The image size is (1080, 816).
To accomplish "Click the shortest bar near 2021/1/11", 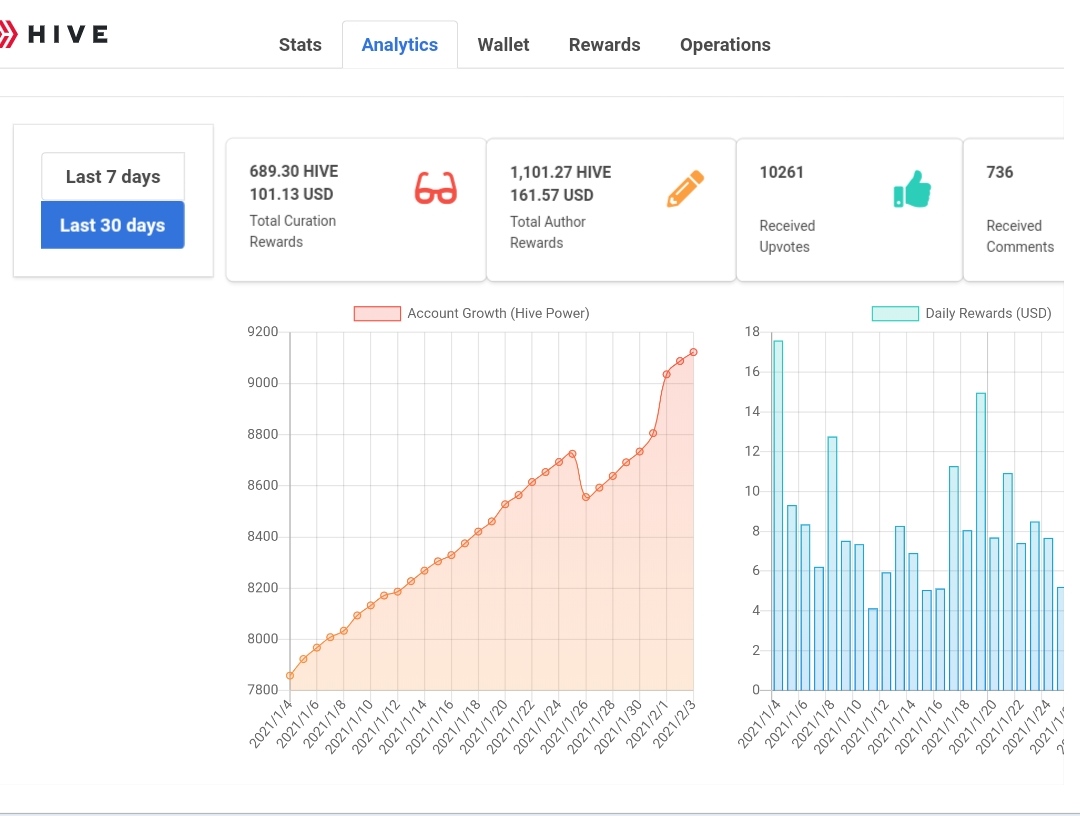I will 873,649.
